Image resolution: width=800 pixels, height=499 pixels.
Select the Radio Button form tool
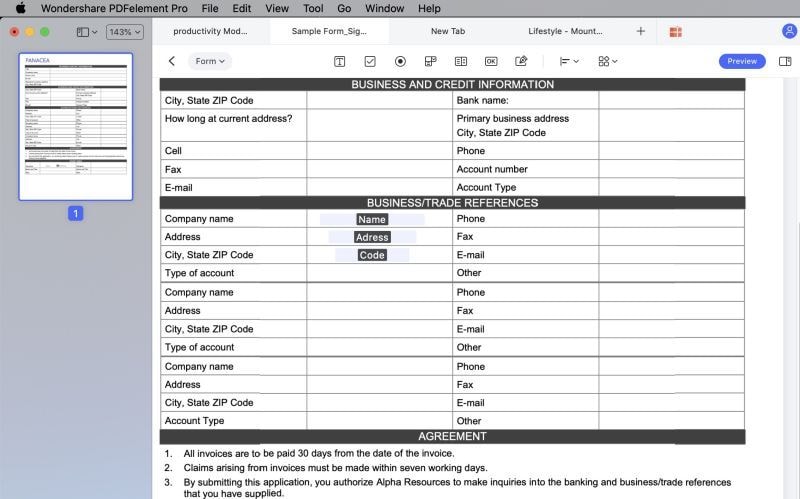point(401,61)
